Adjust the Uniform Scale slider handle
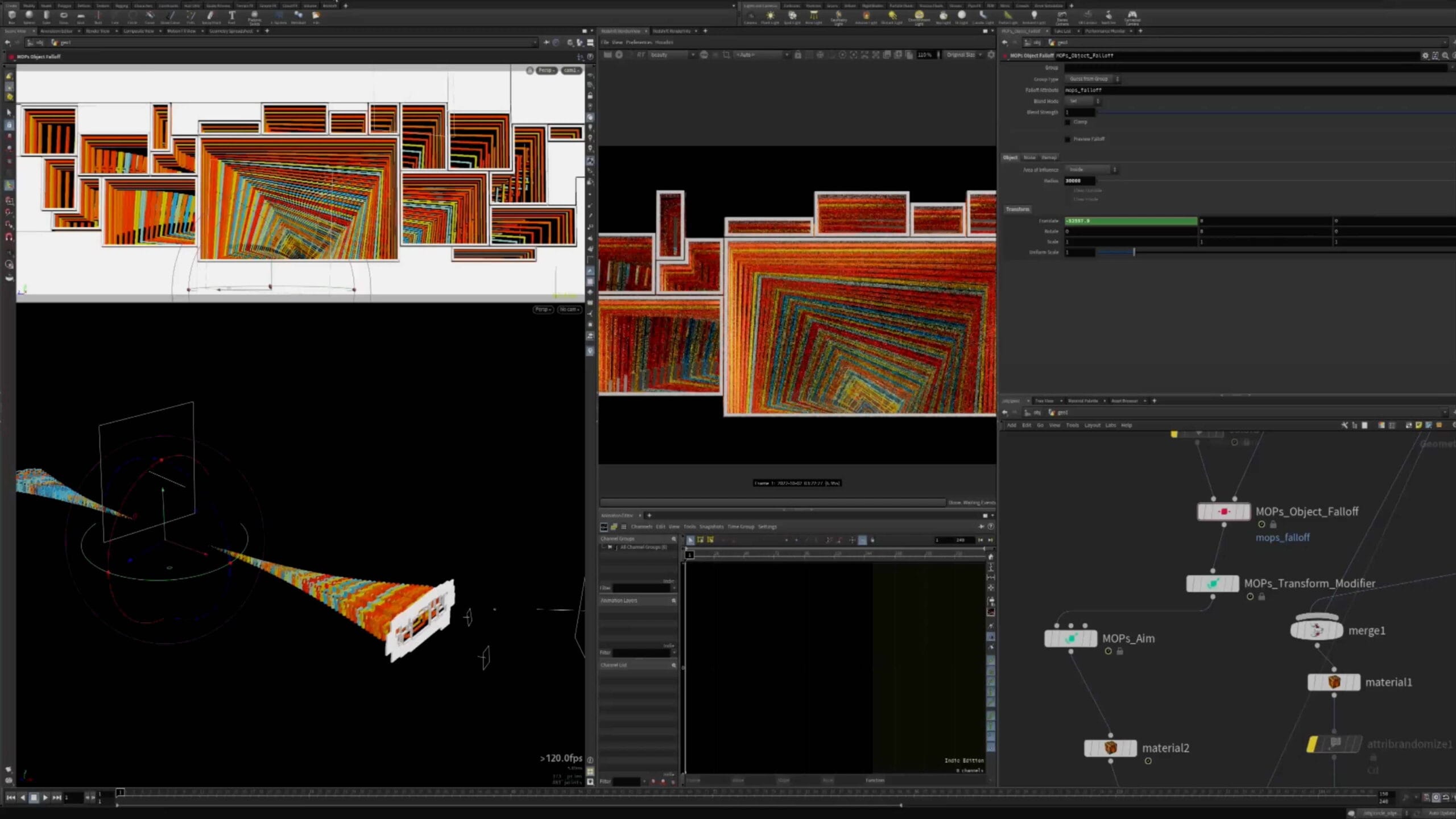 click(1134, 252)
